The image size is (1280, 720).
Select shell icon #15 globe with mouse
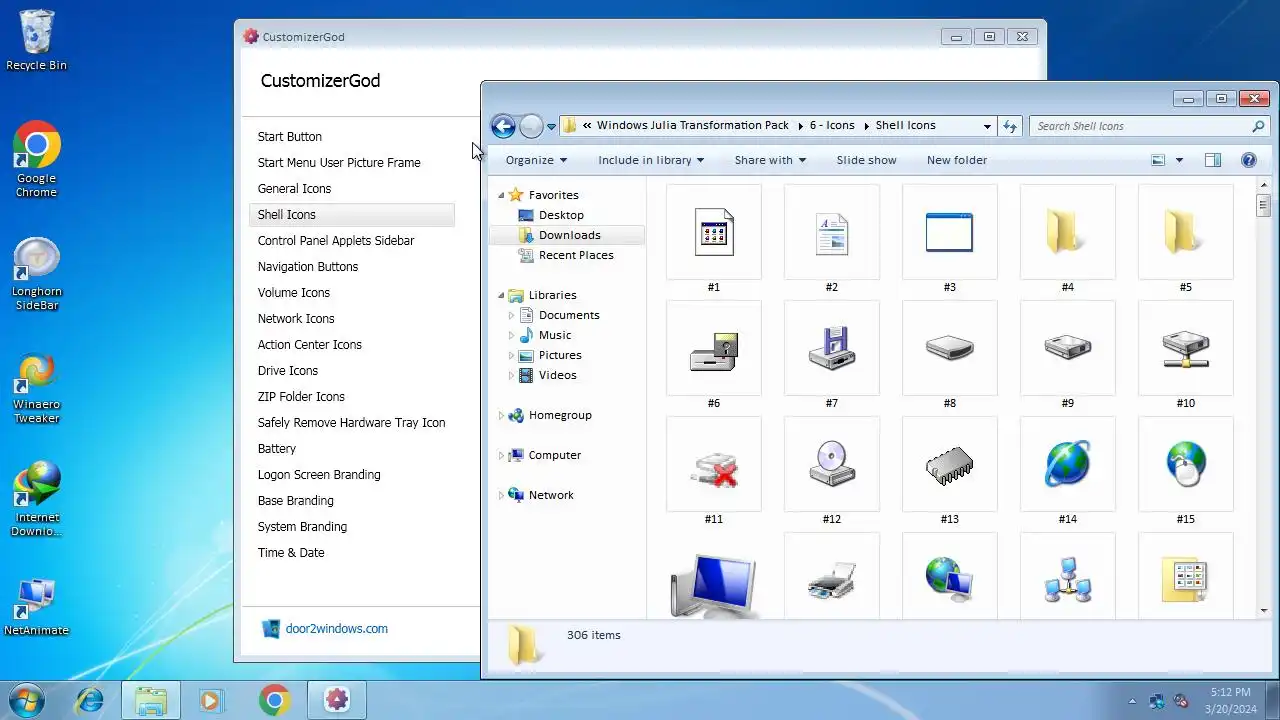(x=1186, y=464)
